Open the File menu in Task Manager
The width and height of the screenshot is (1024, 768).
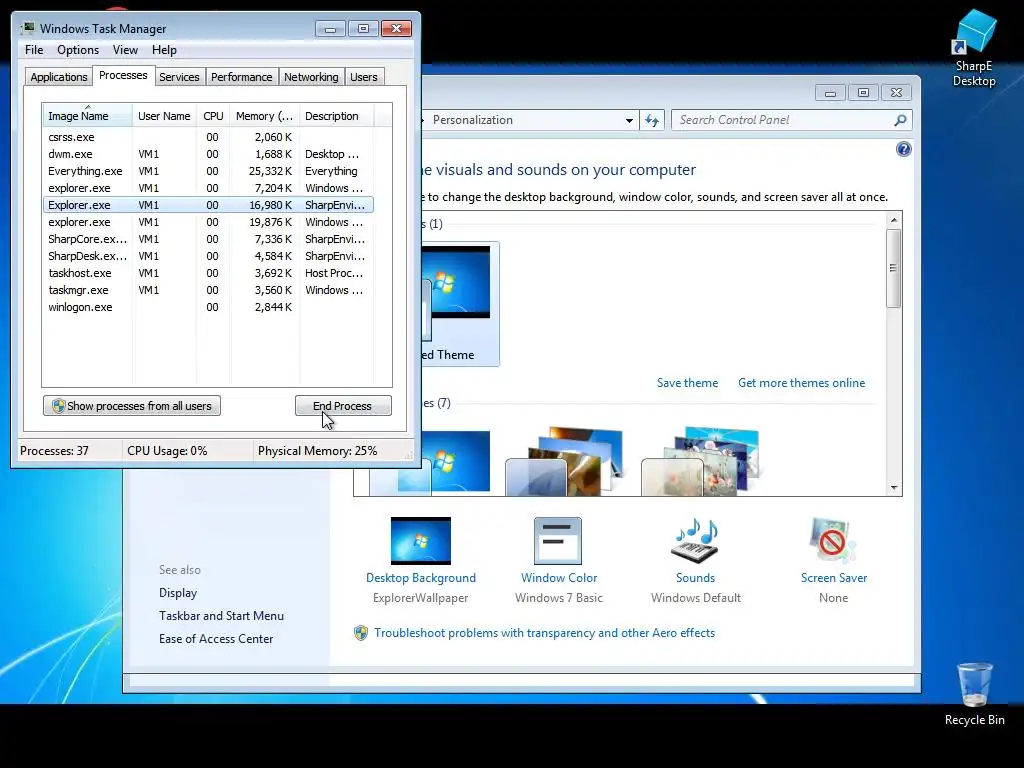point(34,50)
